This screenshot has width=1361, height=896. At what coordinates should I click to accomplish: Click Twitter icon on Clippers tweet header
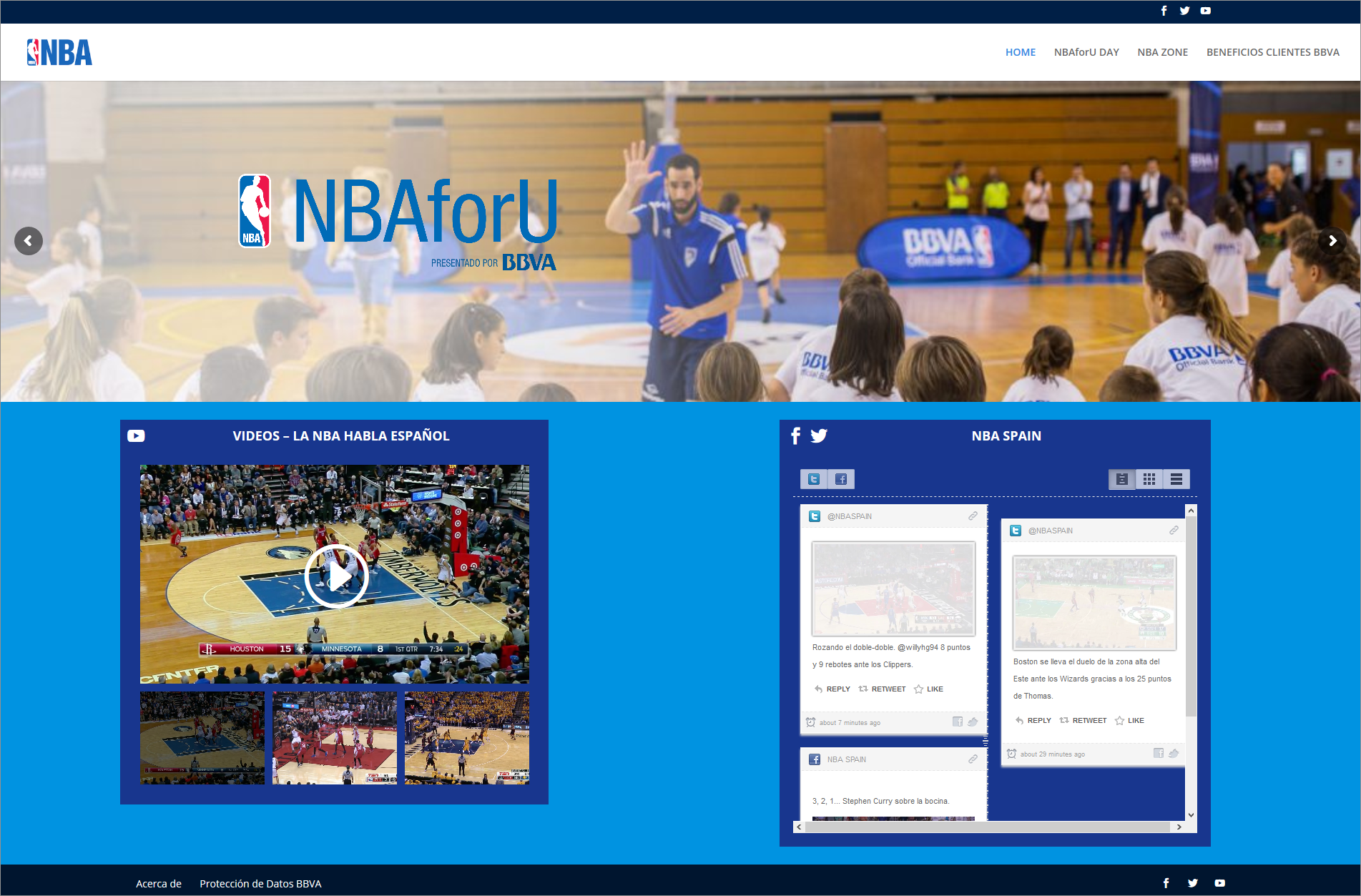point(815,516)
